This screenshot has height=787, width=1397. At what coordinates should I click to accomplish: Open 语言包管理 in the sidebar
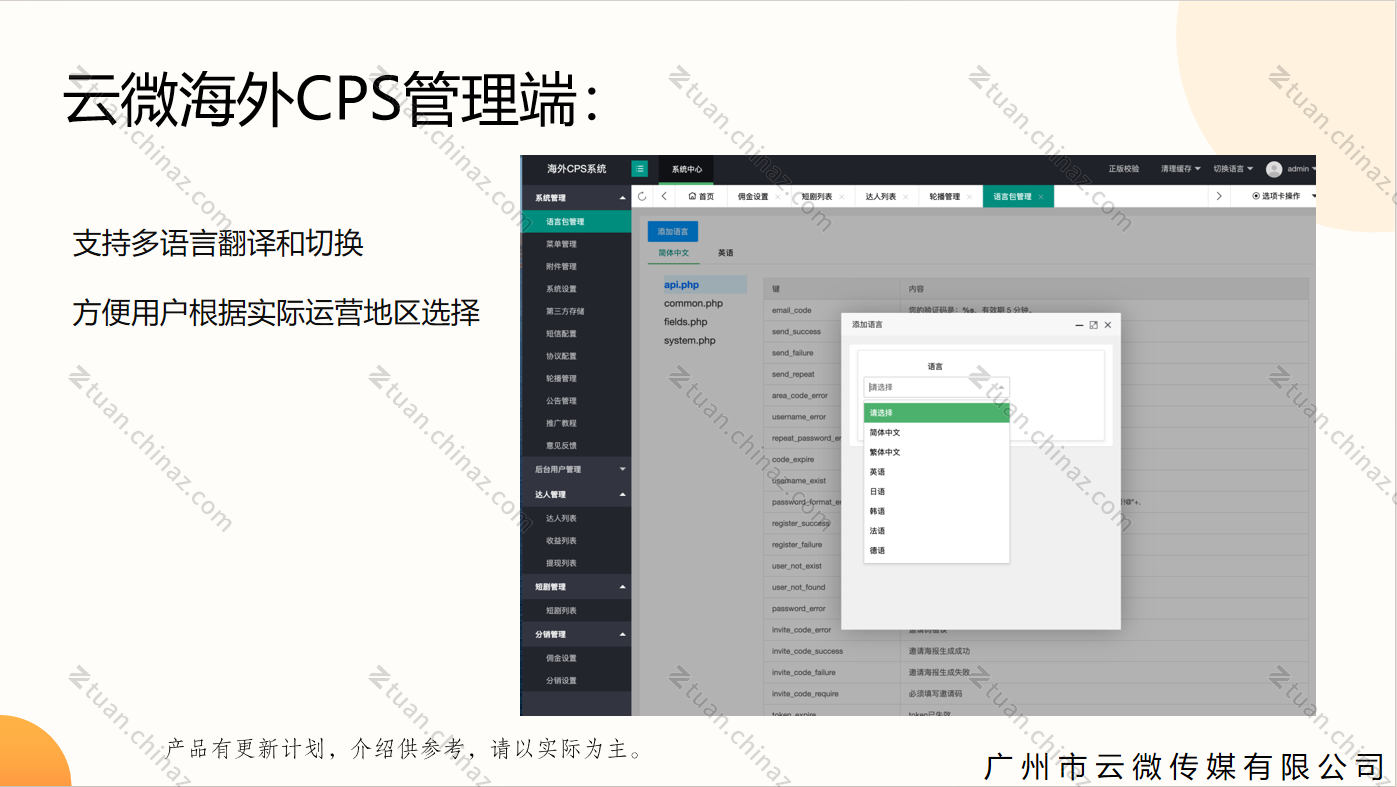(577, 222)
